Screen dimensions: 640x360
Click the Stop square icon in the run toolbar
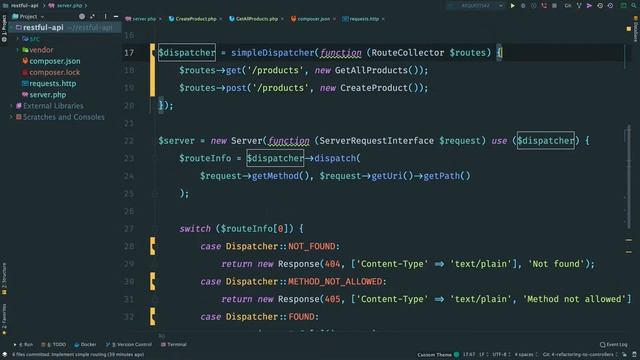[x=554, y=6]
